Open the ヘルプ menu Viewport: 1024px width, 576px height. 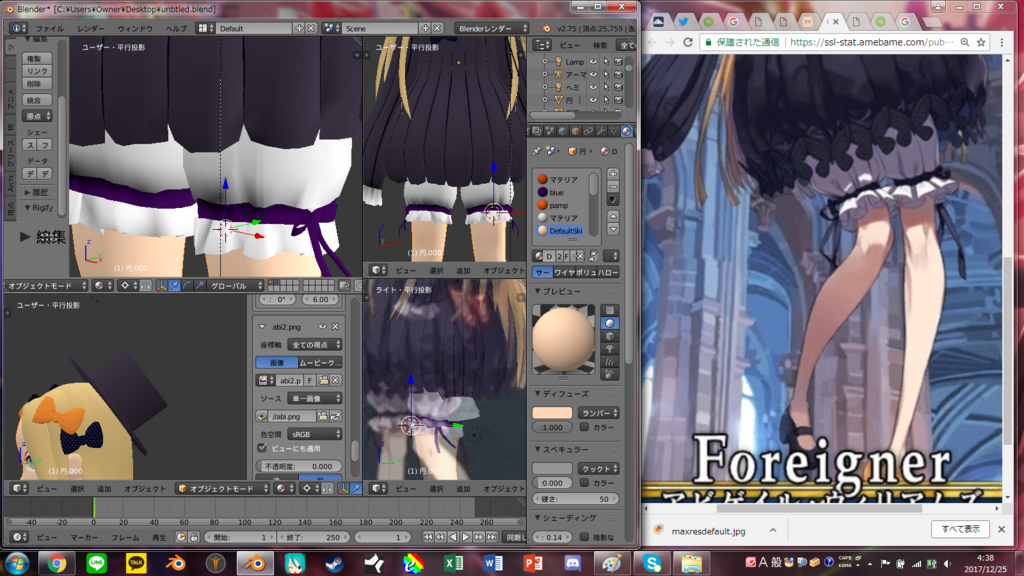pos(176,29)
